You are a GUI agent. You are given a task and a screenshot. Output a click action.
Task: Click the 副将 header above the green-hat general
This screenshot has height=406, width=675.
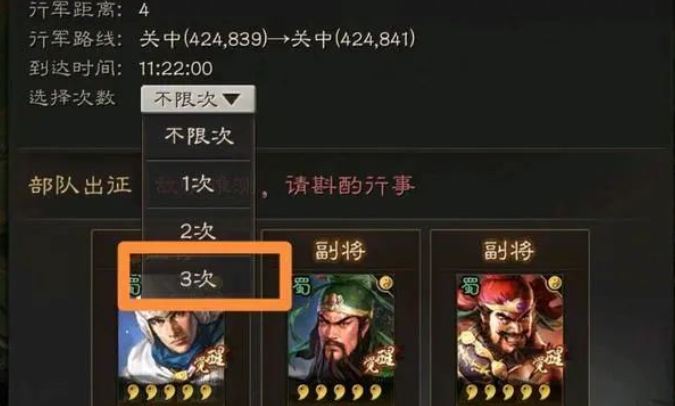[x=340, y=251]
